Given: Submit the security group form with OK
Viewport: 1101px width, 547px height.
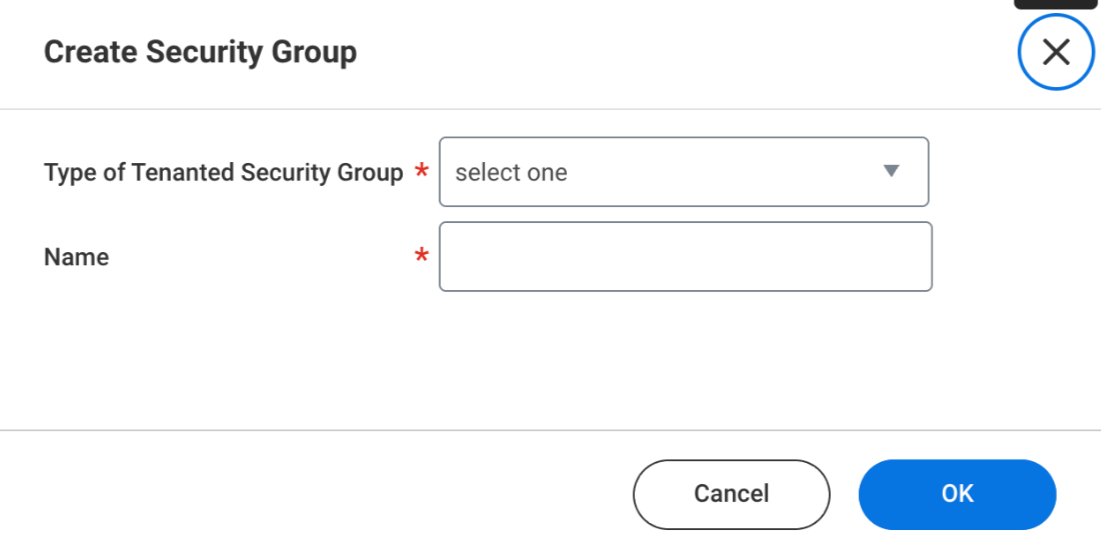Looking at the screenshot, I should pos(957,494).
